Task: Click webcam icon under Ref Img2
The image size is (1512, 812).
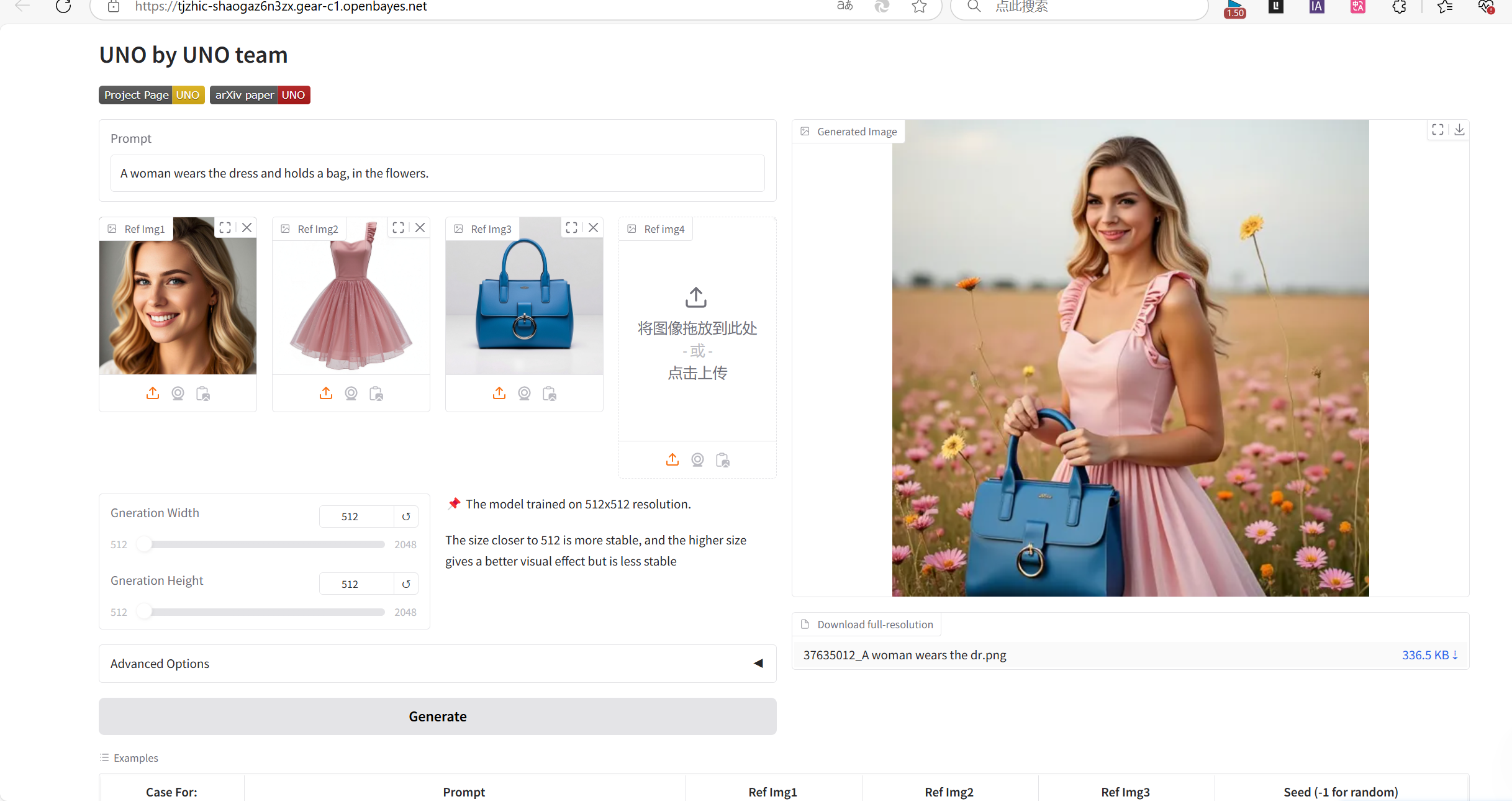Action: pyautogui.click(x=351, y=394)
